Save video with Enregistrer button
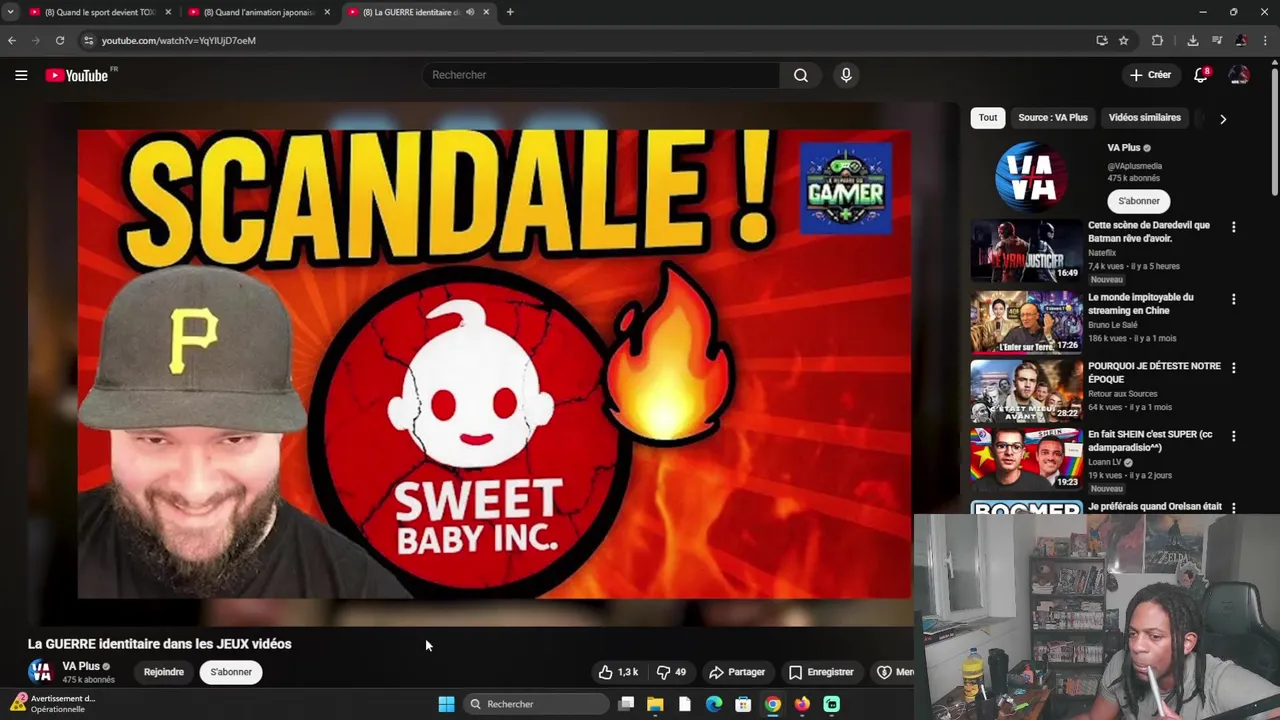1280x720 pixels. [821, 672]
